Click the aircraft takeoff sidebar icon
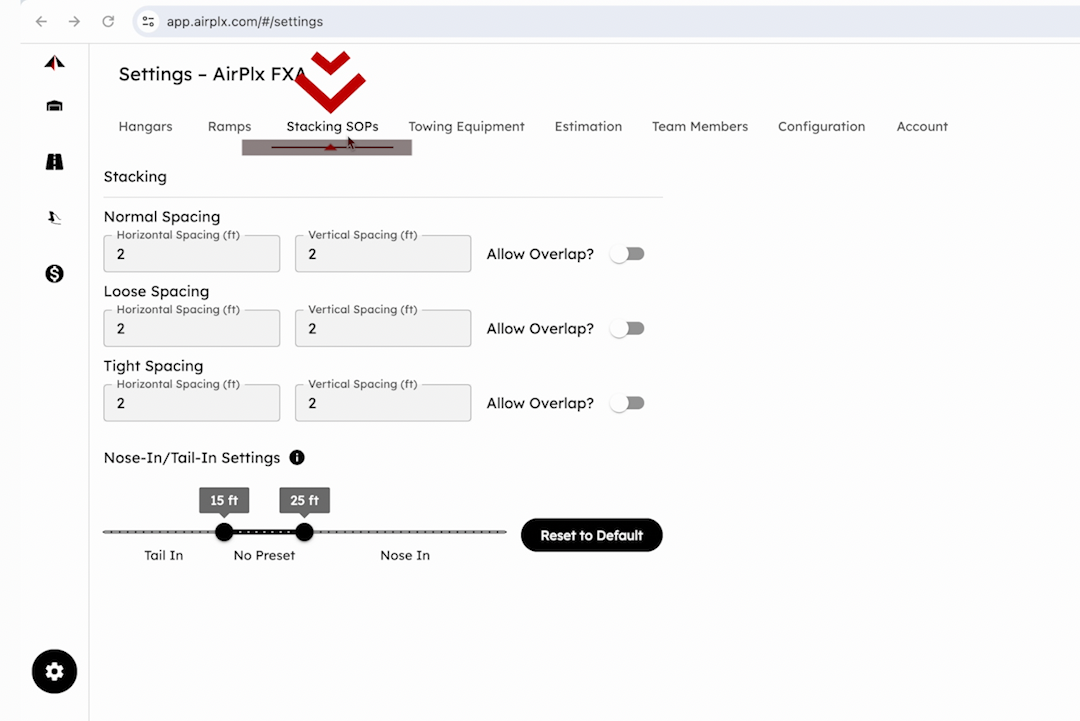The width and height of the screenshot is (1080, 721). coord(54,217)
